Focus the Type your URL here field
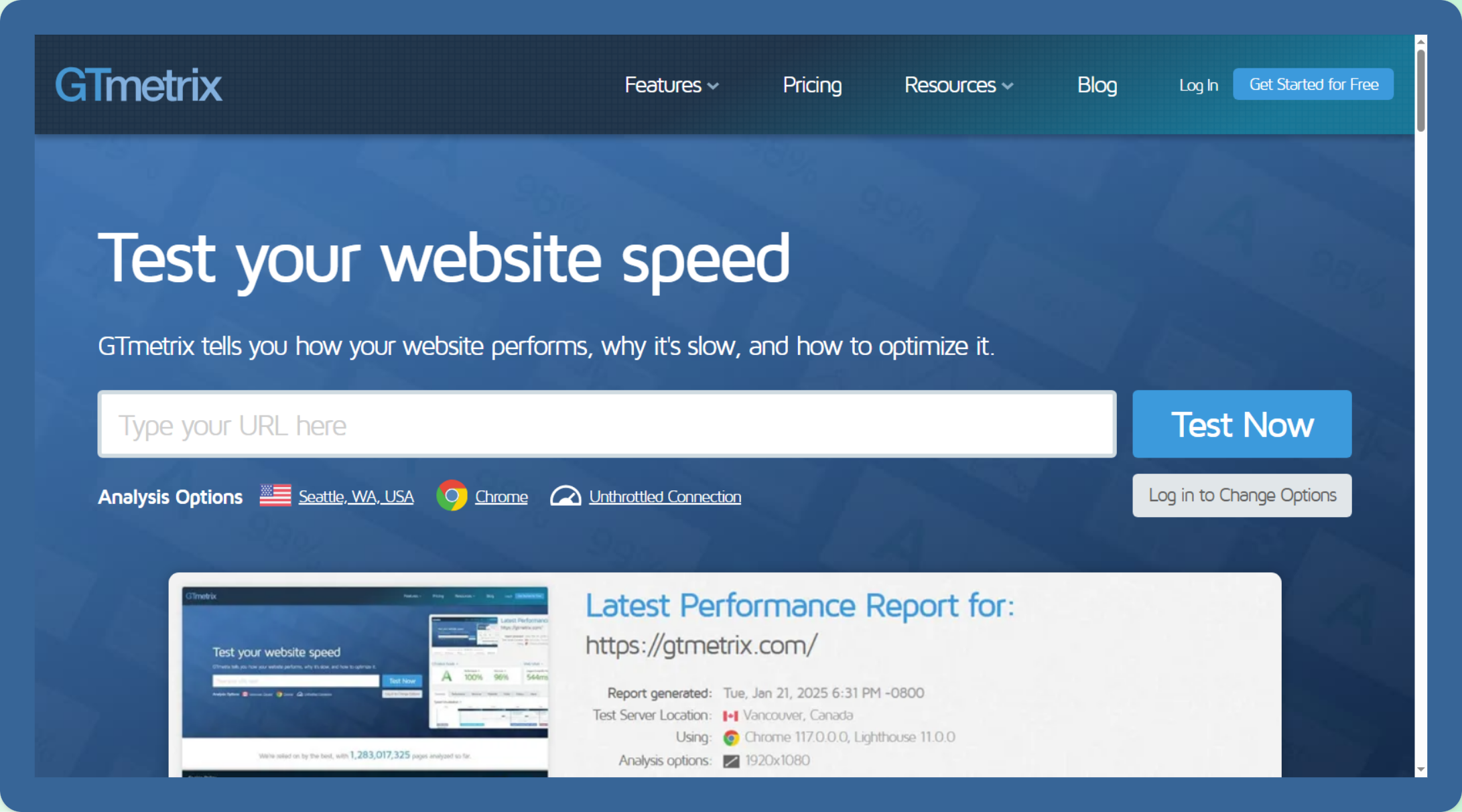Image resolution: width=1462 pixels, height=812 pixels. click(x=606, y=424)
